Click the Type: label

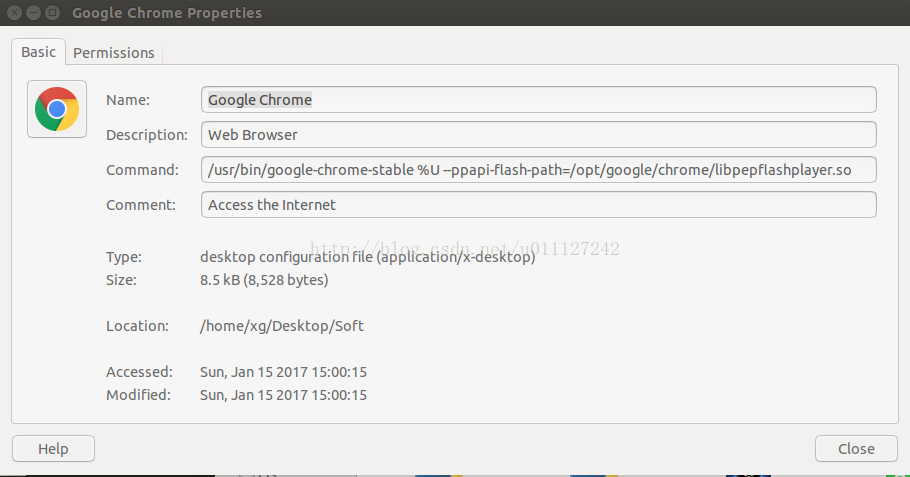pos(124,257)
